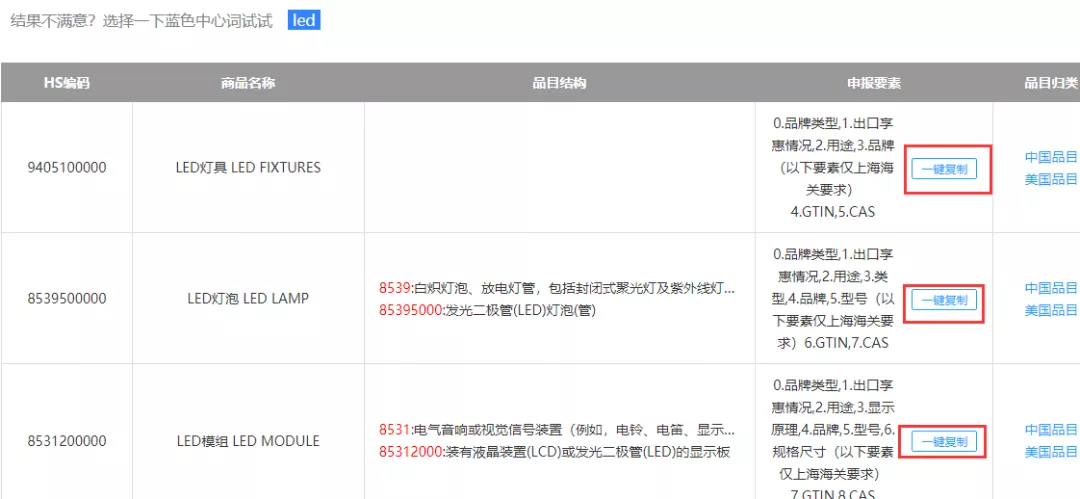Open China heading link for LED MODULE row
This screenshot has height=499, width=1080.
[1051, 430]
